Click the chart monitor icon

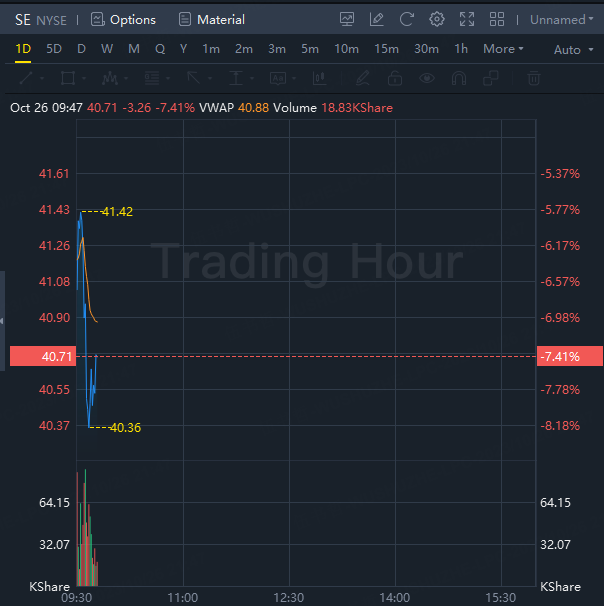(347, 19)
